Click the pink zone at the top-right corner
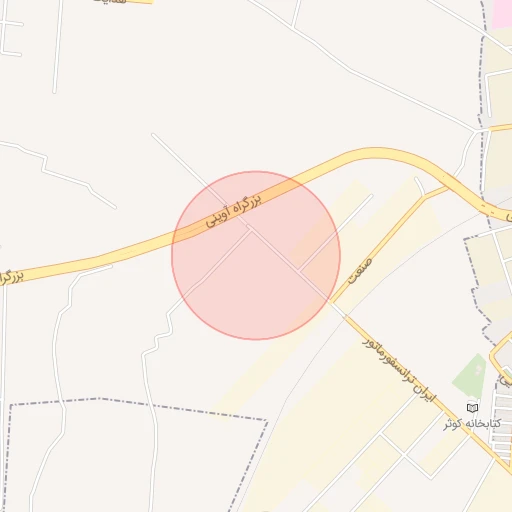Screen dimensions: 512x512 [502, 13]
